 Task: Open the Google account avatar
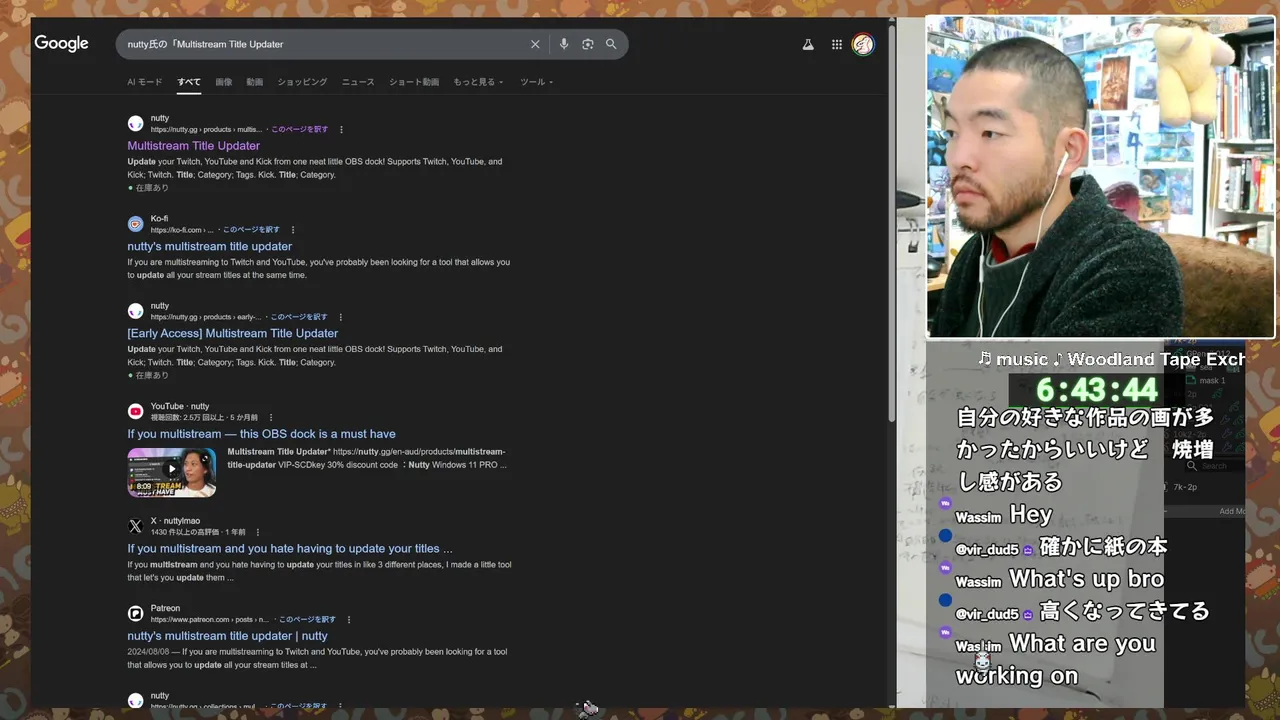coord(863,44)
